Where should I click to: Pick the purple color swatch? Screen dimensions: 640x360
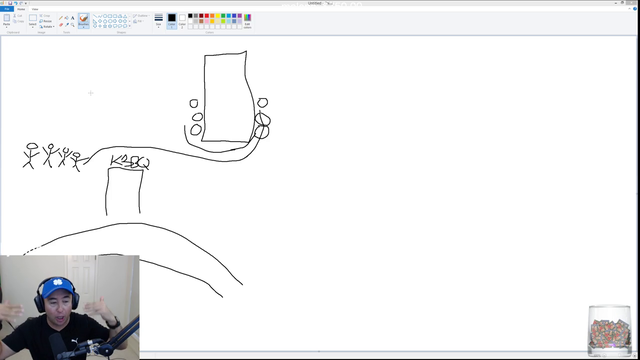click(x=240, y=16)
